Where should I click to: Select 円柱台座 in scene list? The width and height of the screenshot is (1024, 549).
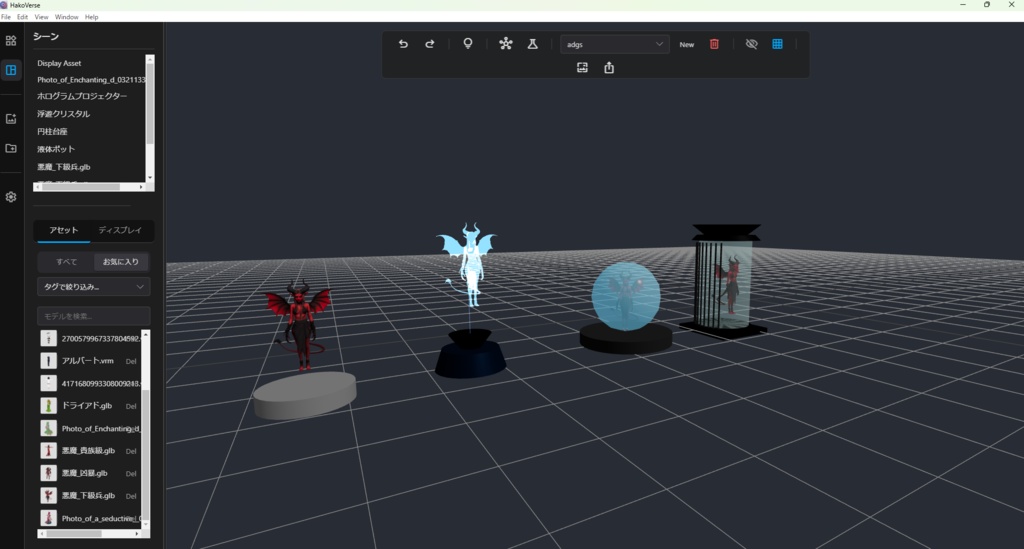pyautogui.click(x=52, y=131)
